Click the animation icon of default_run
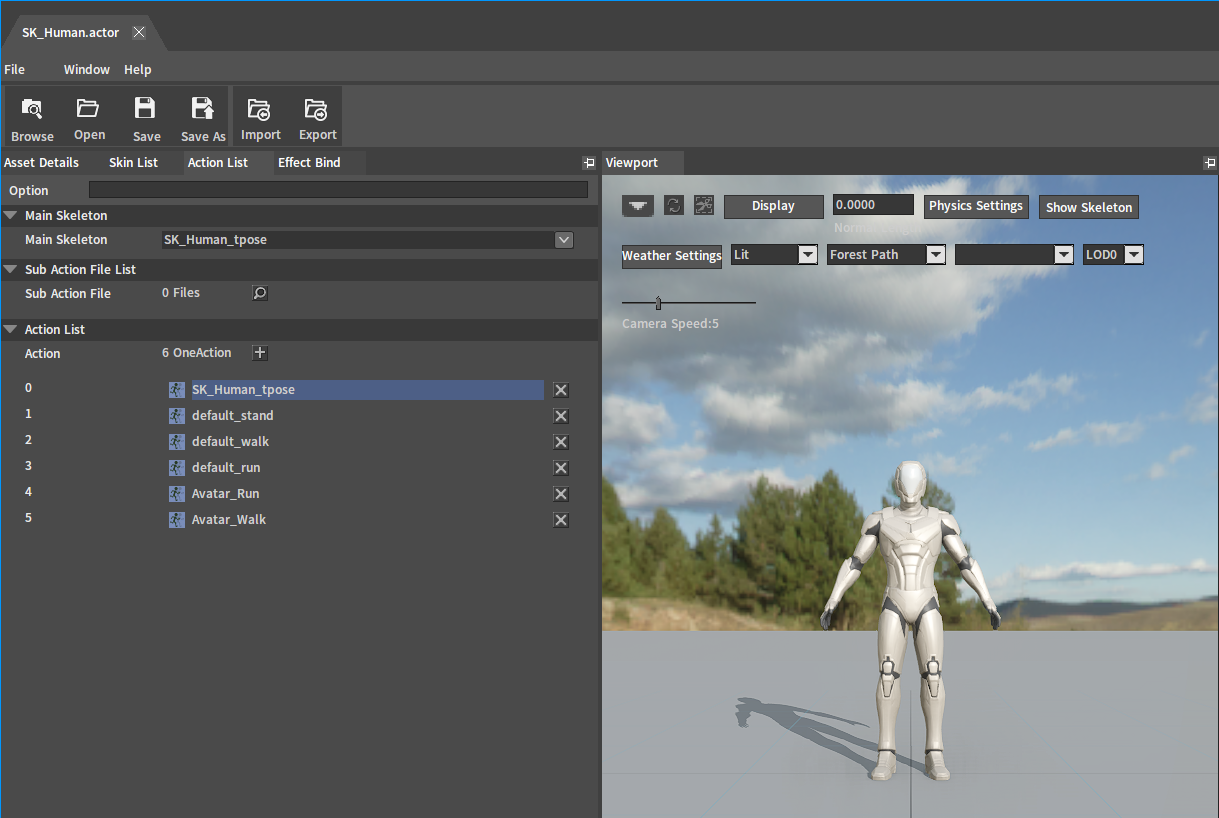The width and height of the screenshot is (1219, 818). coord(177,468)
